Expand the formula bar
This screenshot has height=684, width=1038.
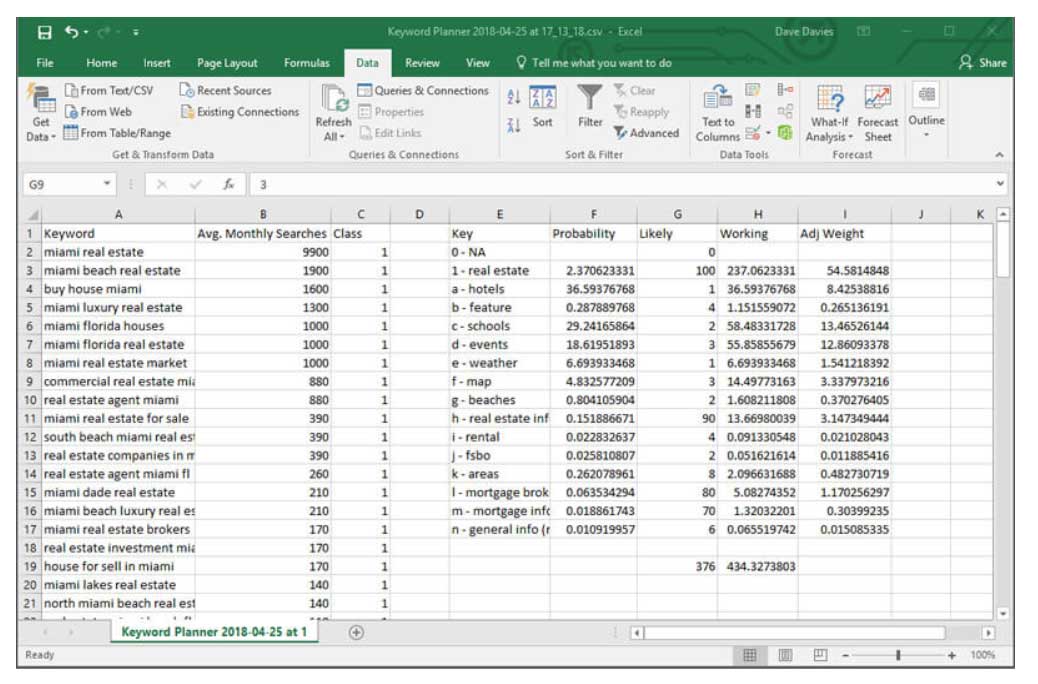point(1000,184)
